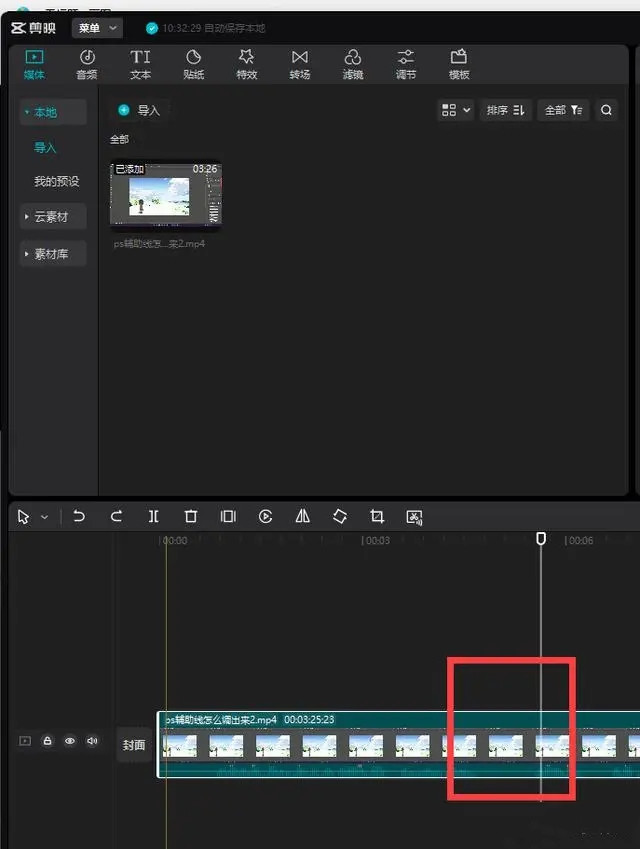Screen dimensions: 640x849
Task: Delete the selected clip with trash icon
Action: tap(191, 517)
